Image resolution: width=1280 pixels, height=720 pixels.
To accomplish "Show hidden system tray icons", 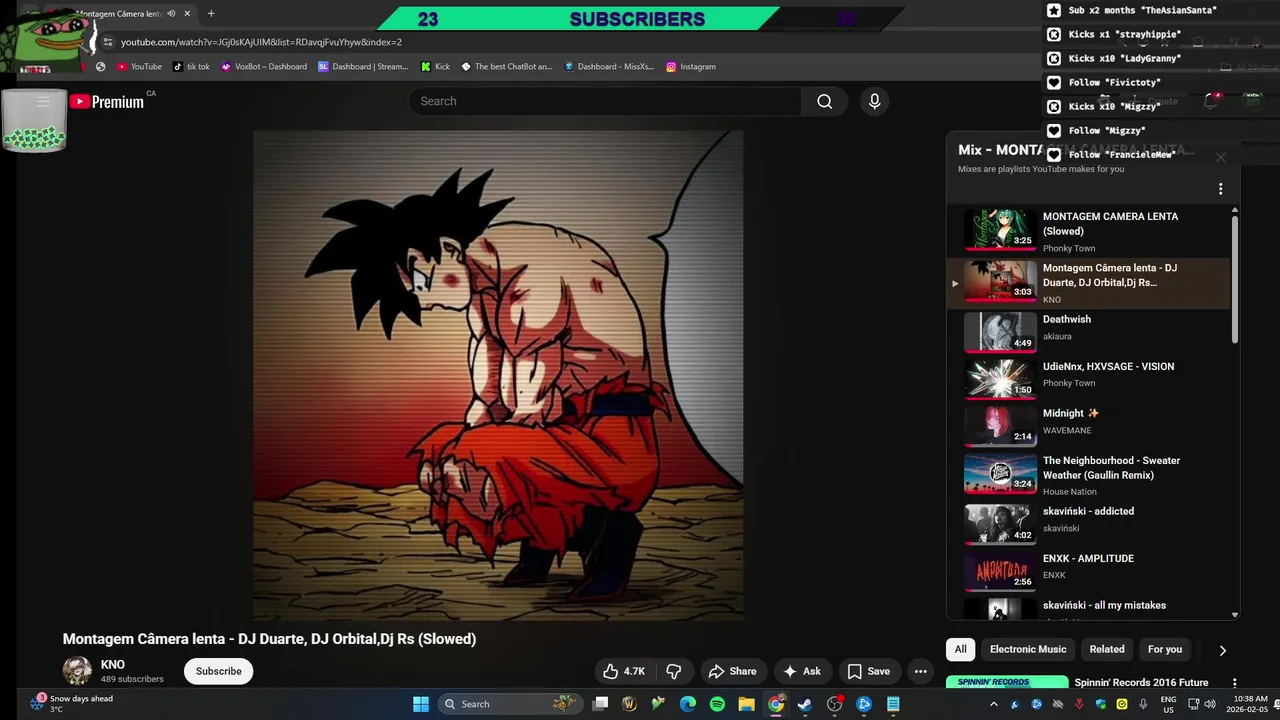I will [x=993, y=704].
